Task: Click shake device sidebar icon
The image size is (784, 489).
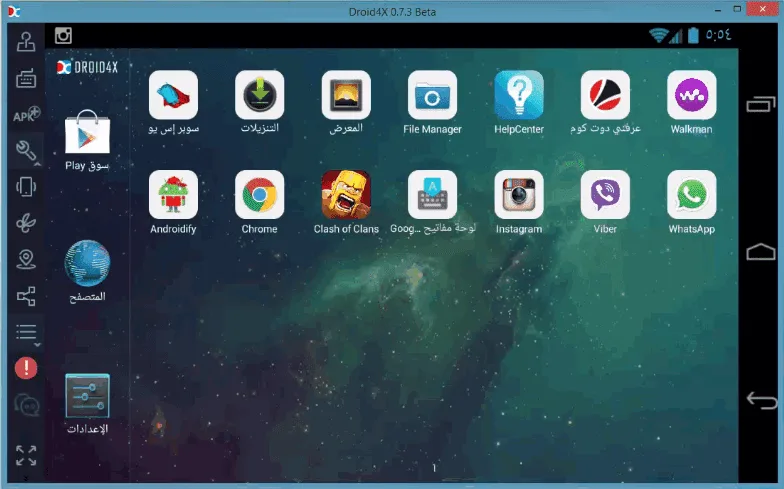Action: (x=26, y=187)
